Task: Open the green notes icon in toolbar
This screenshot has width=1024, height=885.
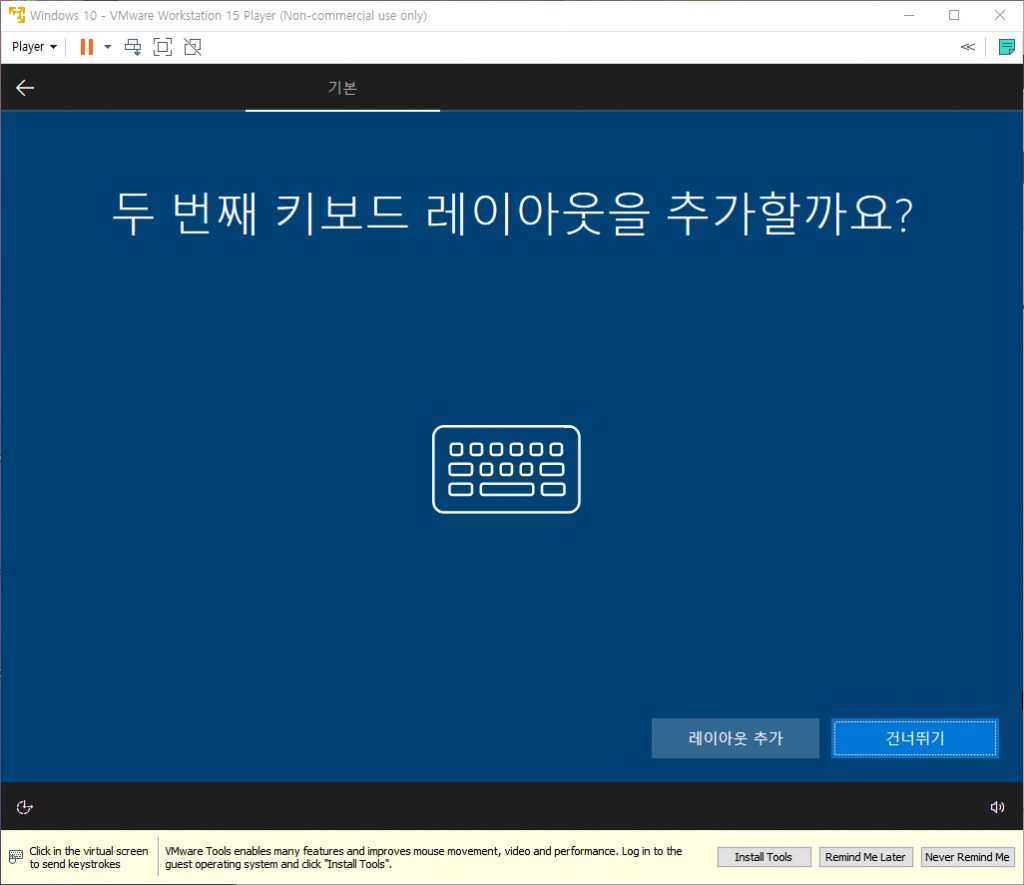Action: (x=1006, y=47)
